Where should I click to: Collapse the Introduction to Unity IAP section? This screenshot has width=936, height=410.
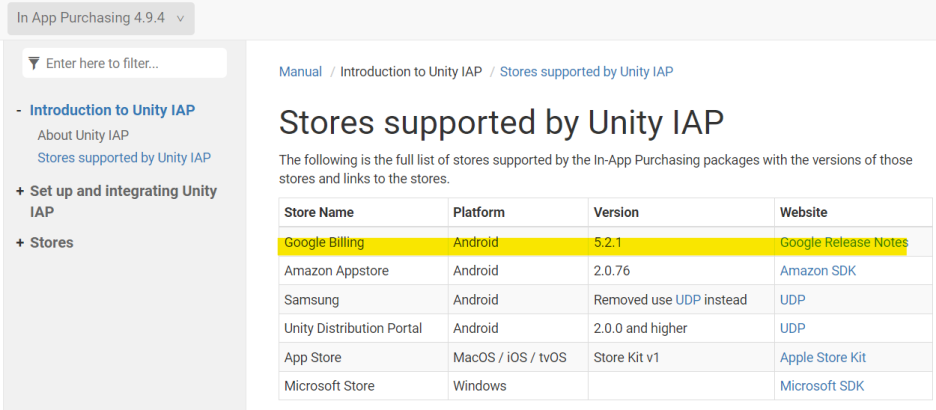coord(19,111)
